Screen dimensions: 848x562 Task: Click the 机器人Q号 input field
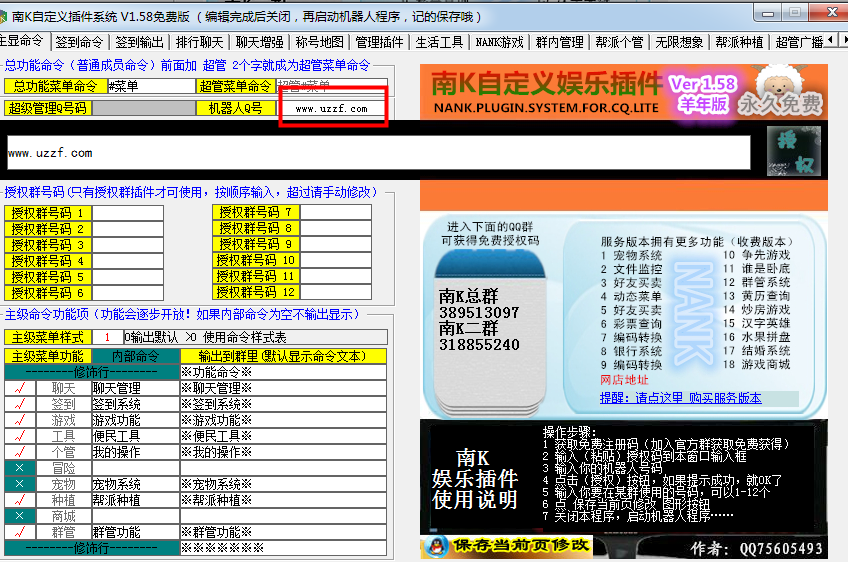tap(332, 108)
